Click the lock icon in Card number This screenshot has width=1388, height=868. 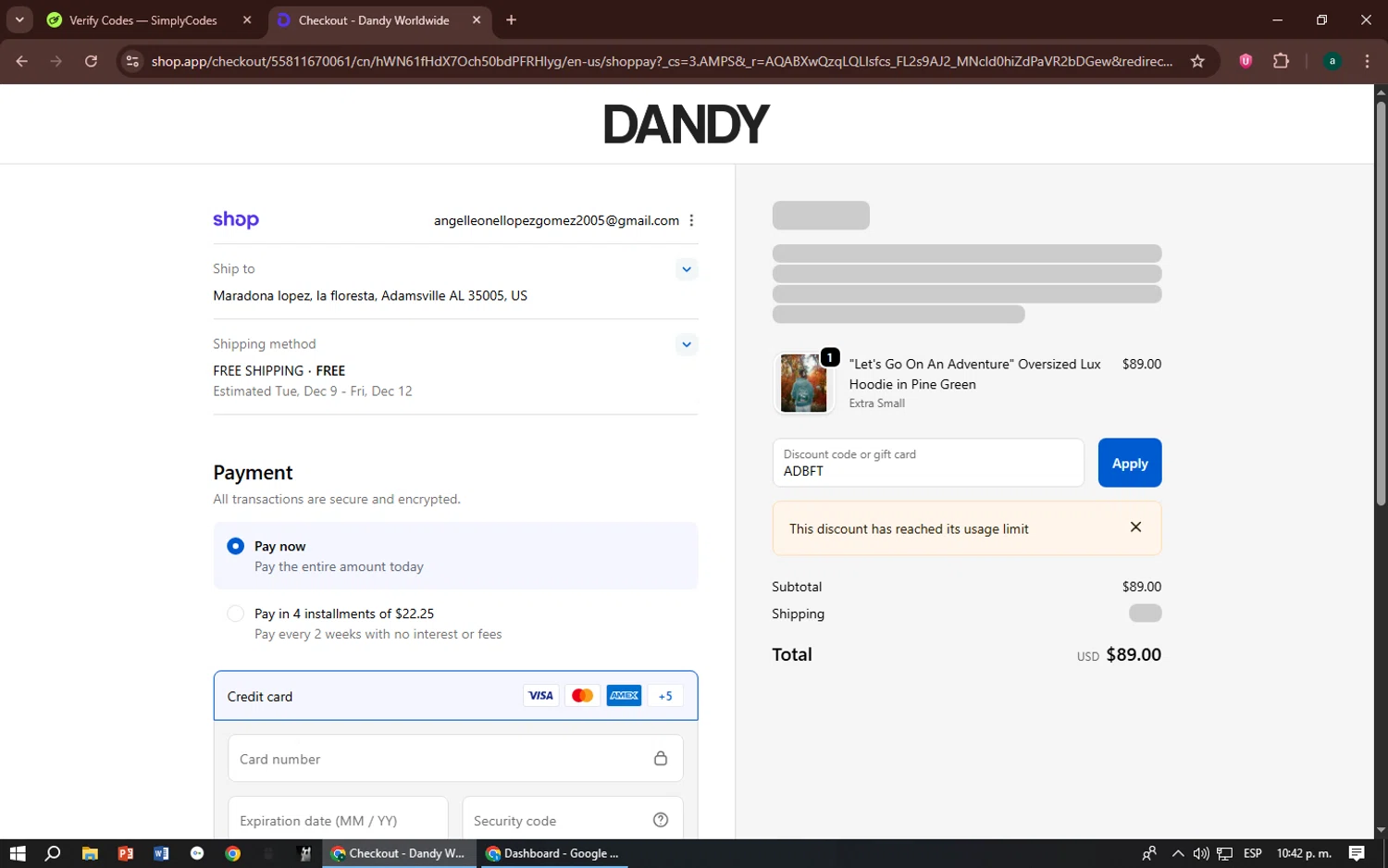pyautogui.click(x=661, y=759)
